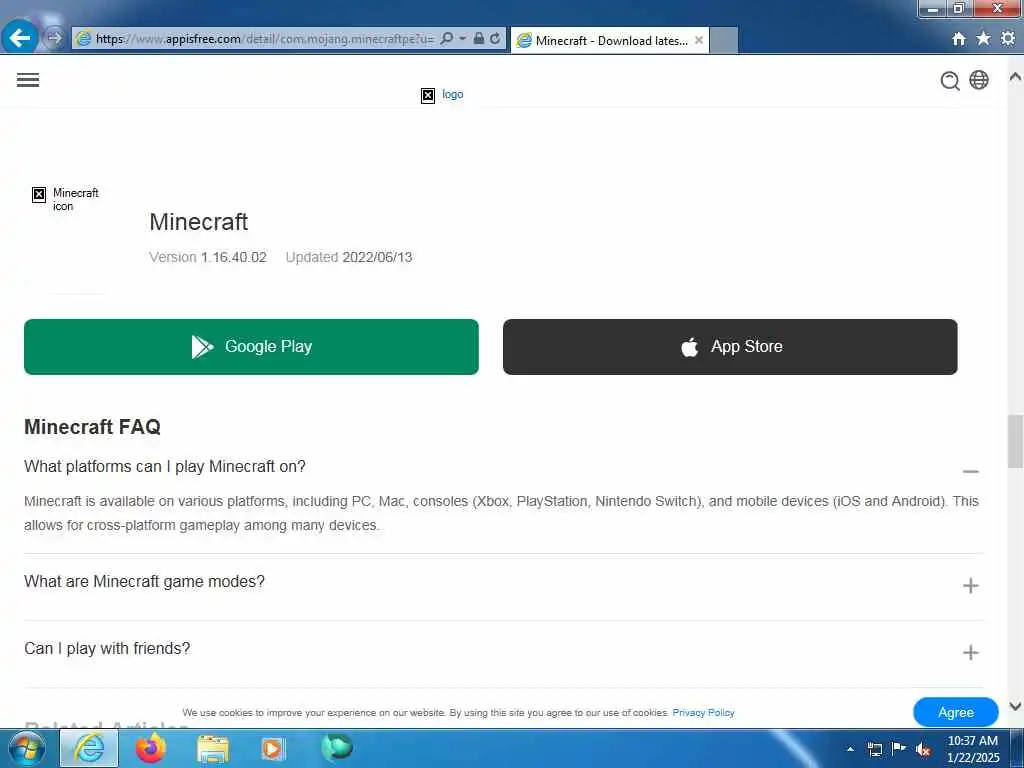Image resolution: width=1024 pixels, height=768 pixels.
Task: Go back with the browser back arrow
Action: point(20,38)
